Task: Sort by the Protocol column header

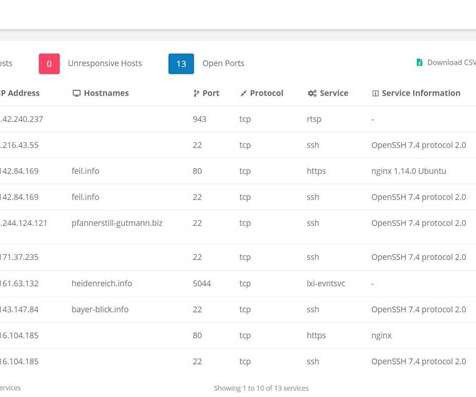Action: pos(262,93)
